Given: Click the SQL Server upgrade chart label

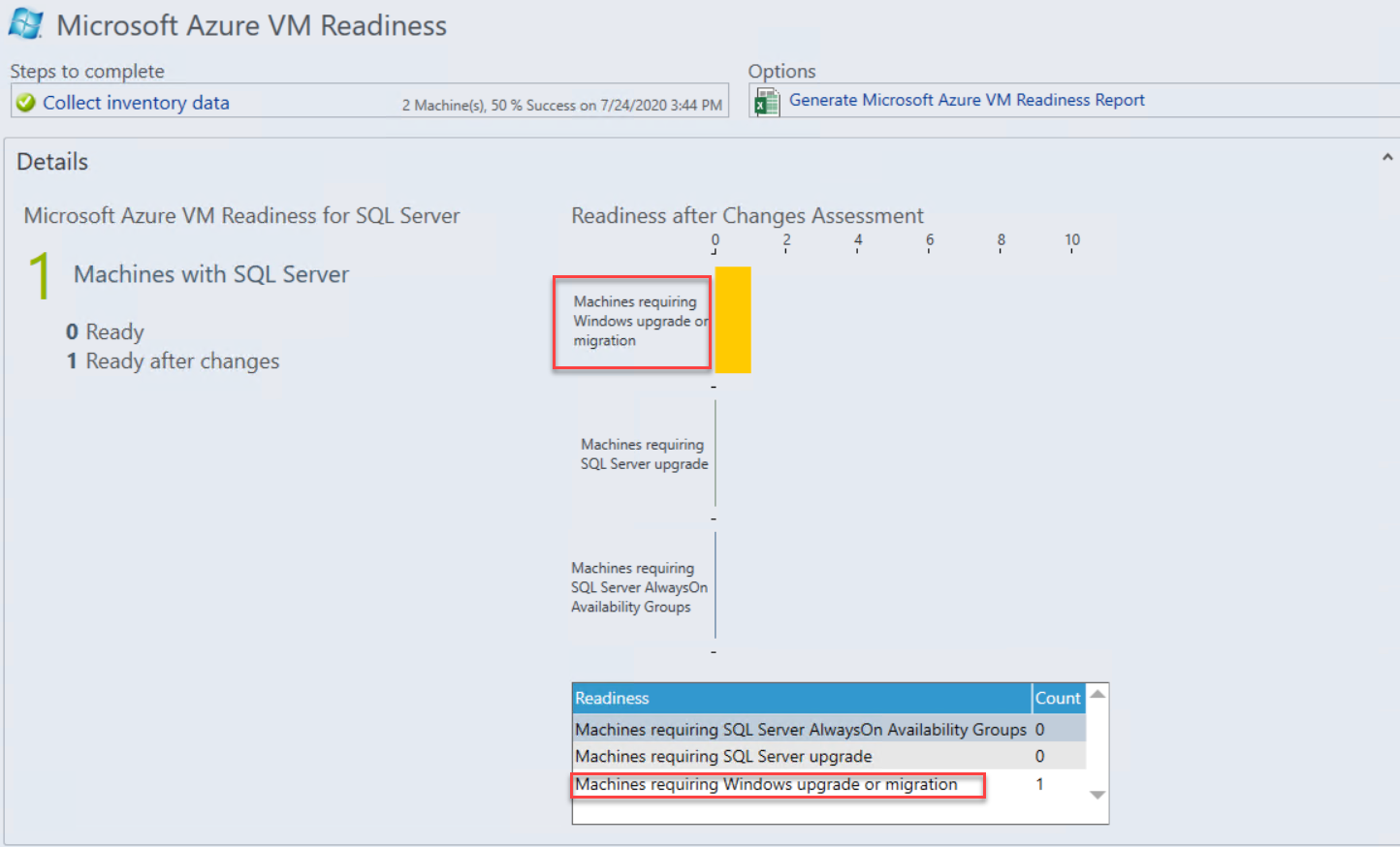Looking at the screenshot, I should (x=644, y=454).
